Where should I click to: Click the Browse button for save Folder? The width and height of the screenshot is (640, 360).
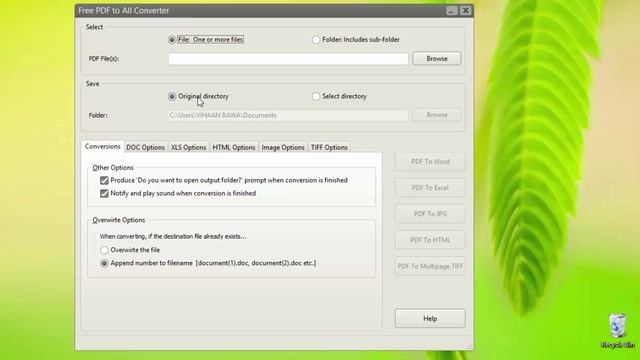[x=437, y=115]
